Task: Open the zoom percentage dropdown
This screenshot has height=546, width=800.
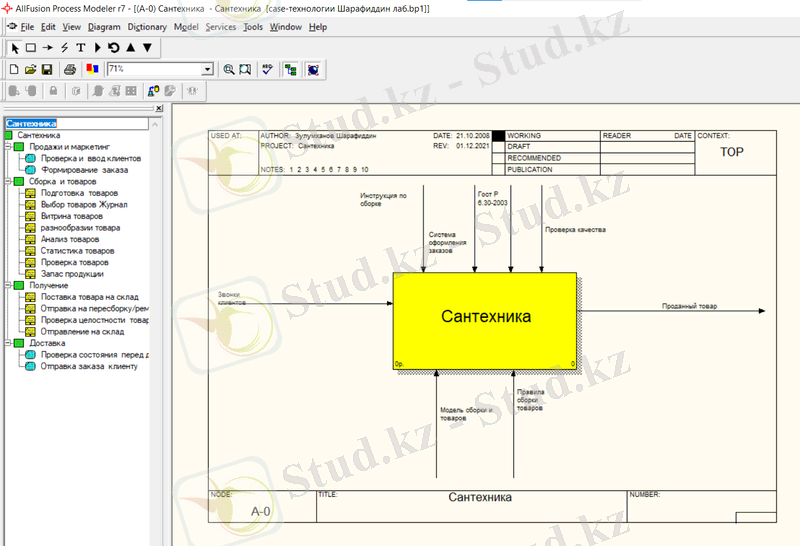Action: 208,69
